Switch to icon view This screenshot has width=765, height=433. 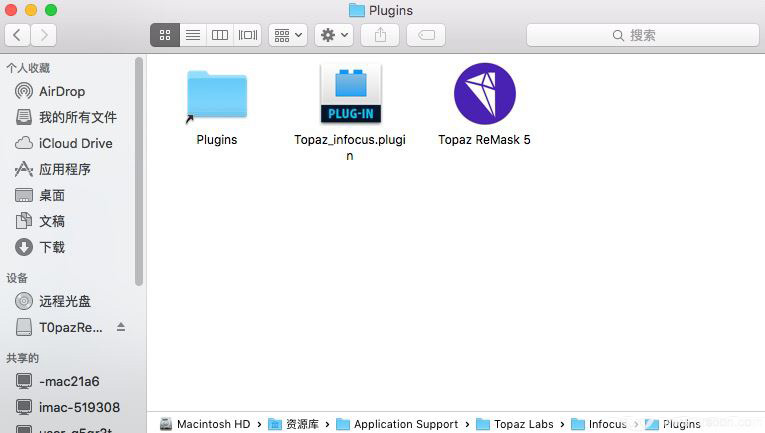pos(165,35)
